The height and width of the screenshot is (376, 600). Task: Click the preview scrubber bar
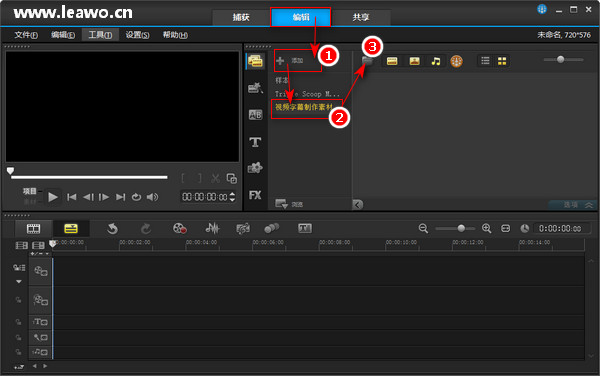89,177
